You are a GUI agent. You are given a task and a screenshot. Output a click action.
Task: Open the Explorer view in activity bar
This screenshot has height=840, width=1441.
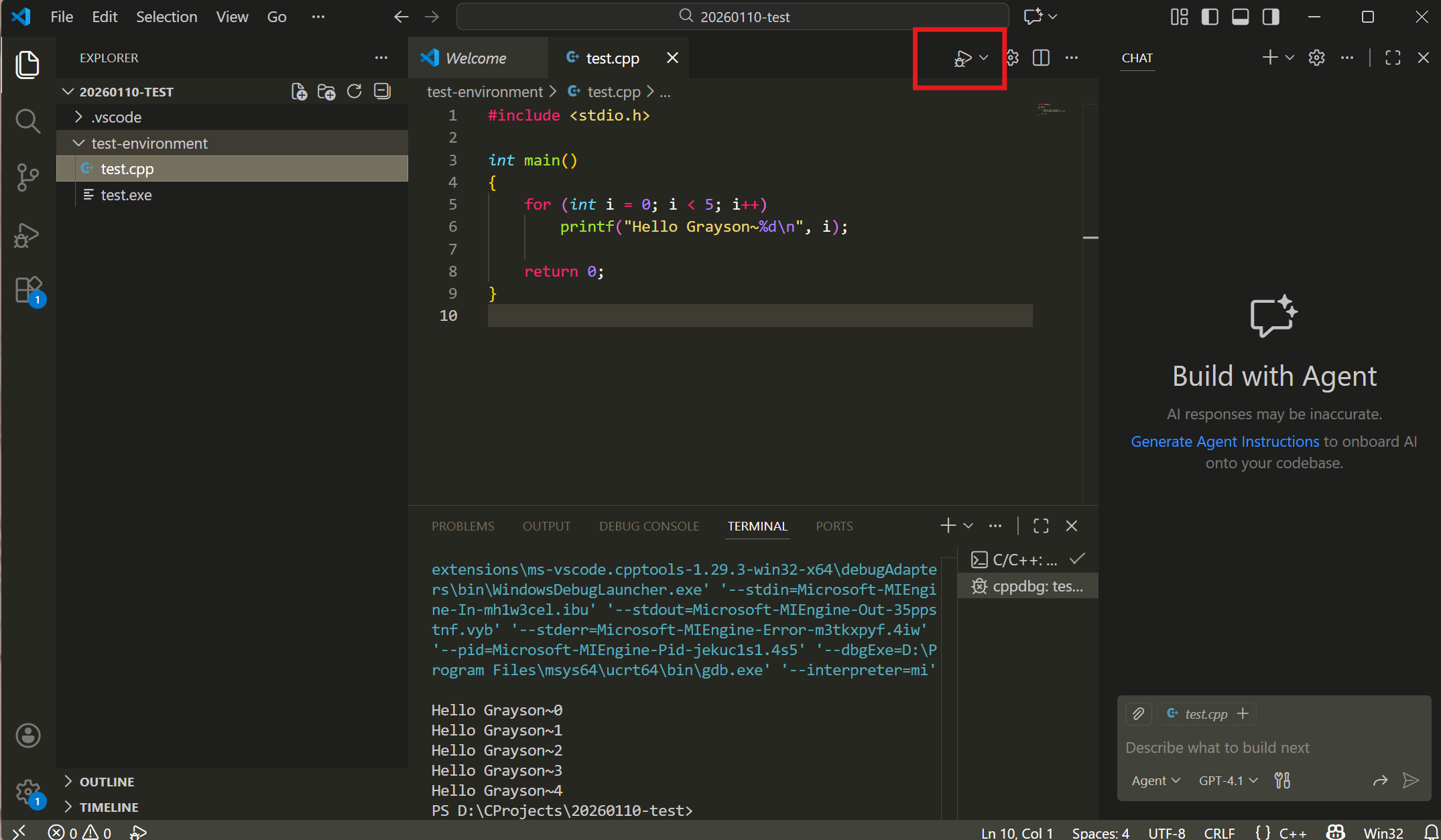point(27,64)
